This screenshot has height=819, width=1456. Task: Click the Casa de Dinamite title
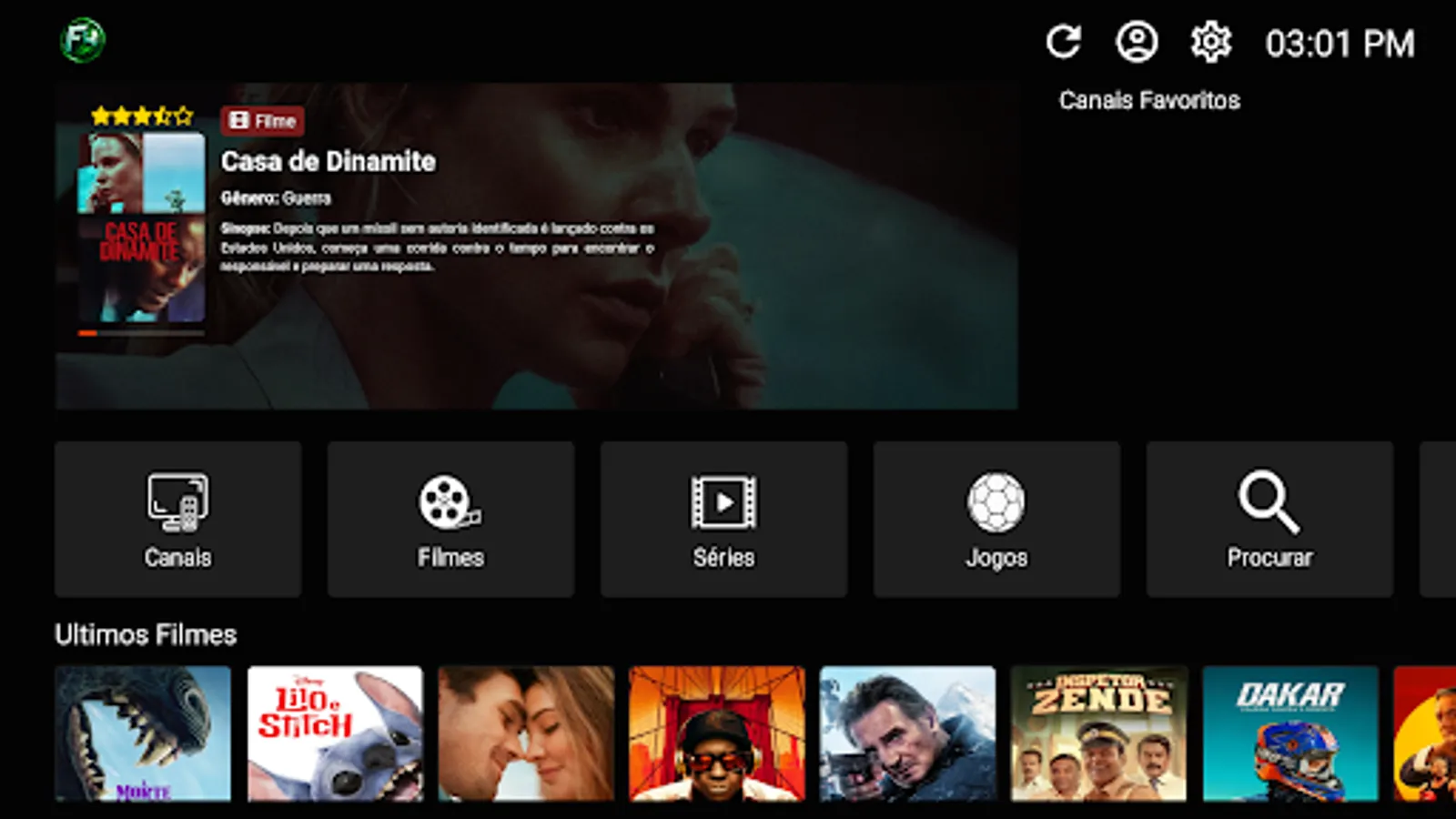(328, 162)
